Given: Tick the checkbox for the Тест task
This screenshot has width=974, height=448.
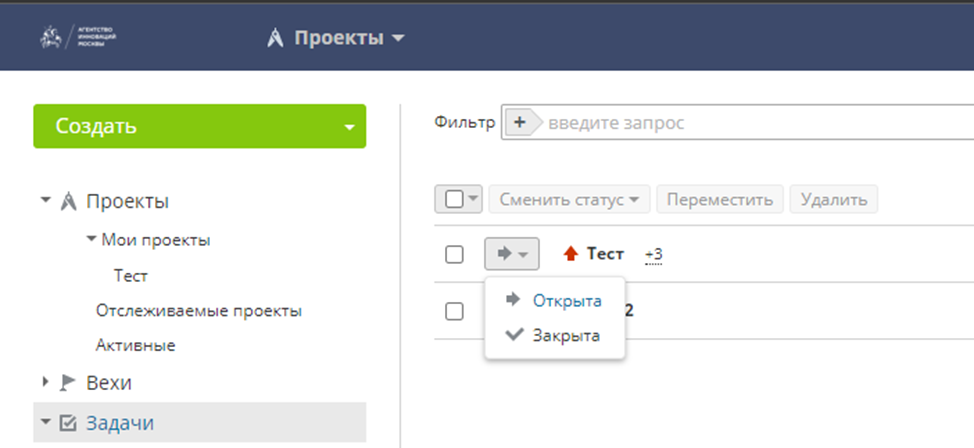Looking at the screenshot, I should click(454, 255).
